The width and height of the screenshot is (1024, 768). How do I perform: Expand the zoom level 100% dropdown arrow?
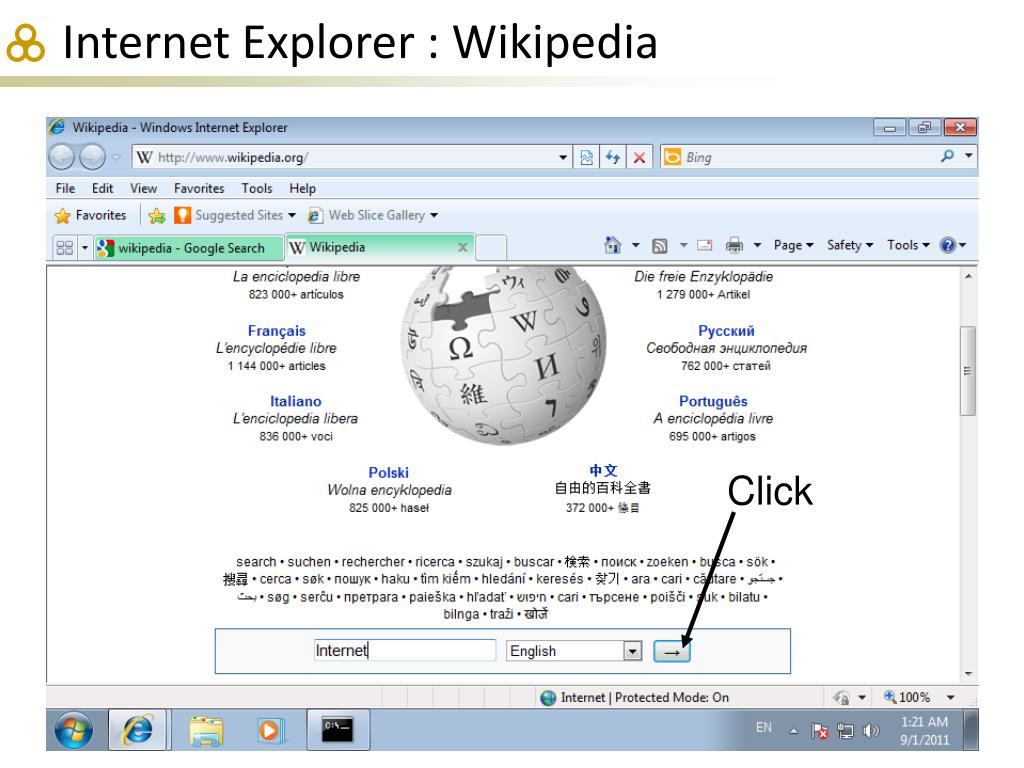pos(951,697)
